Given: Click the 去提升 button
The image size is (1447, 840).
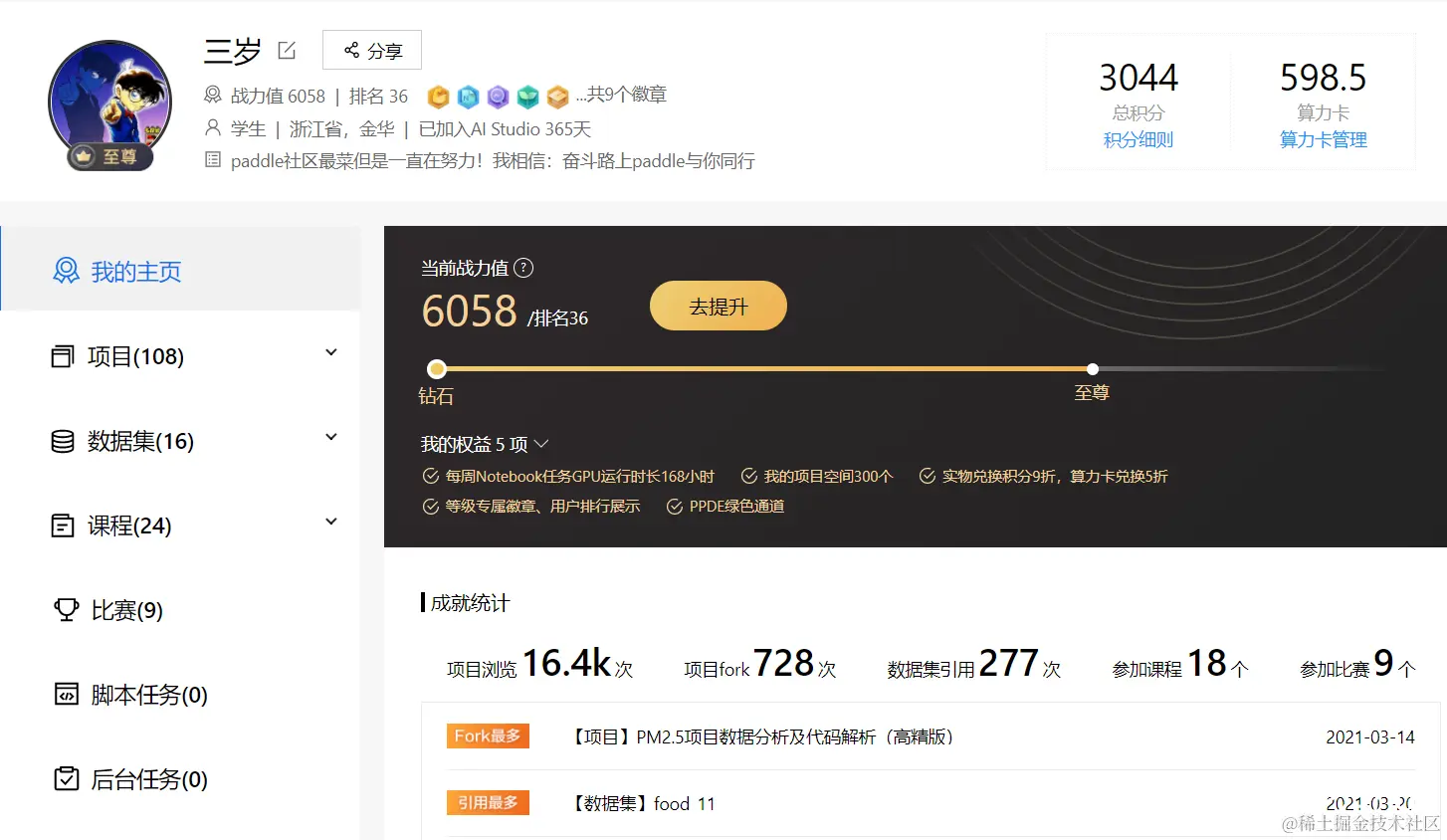Looking at the screenshot, I should click(x=718, y=306).
